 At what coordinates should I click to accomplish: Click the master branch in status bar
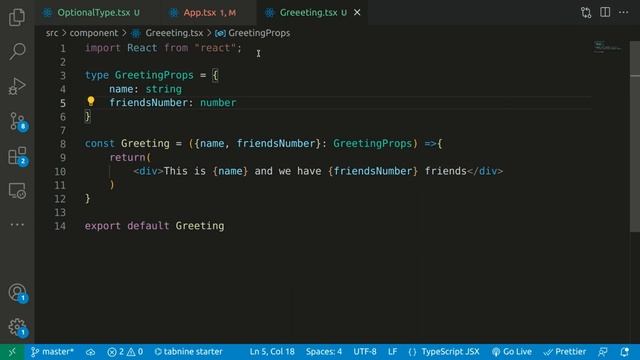pyautogui.click(x=53, y=351)
